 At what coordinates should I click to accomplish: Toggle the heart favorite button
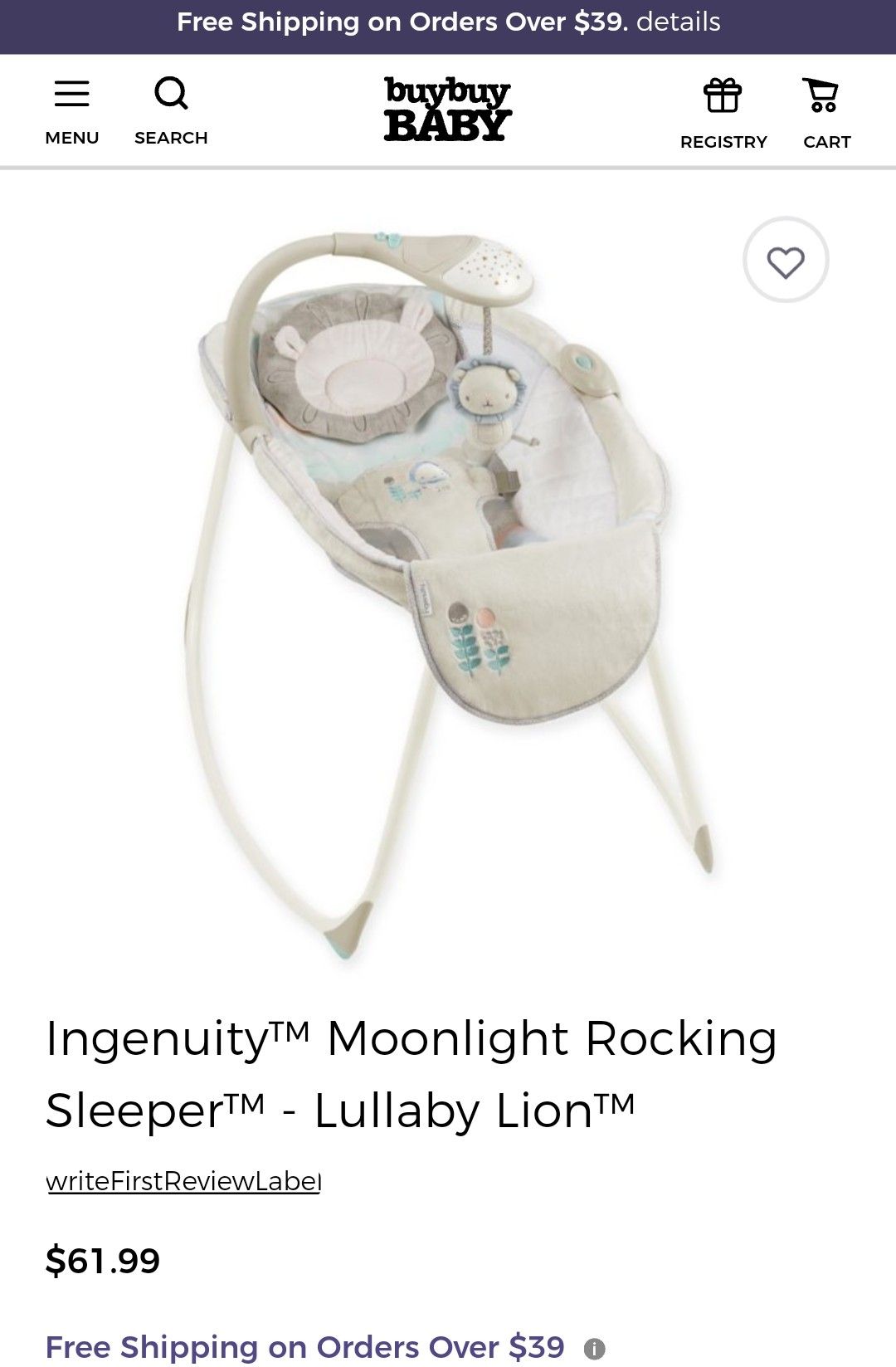point(786,260)
